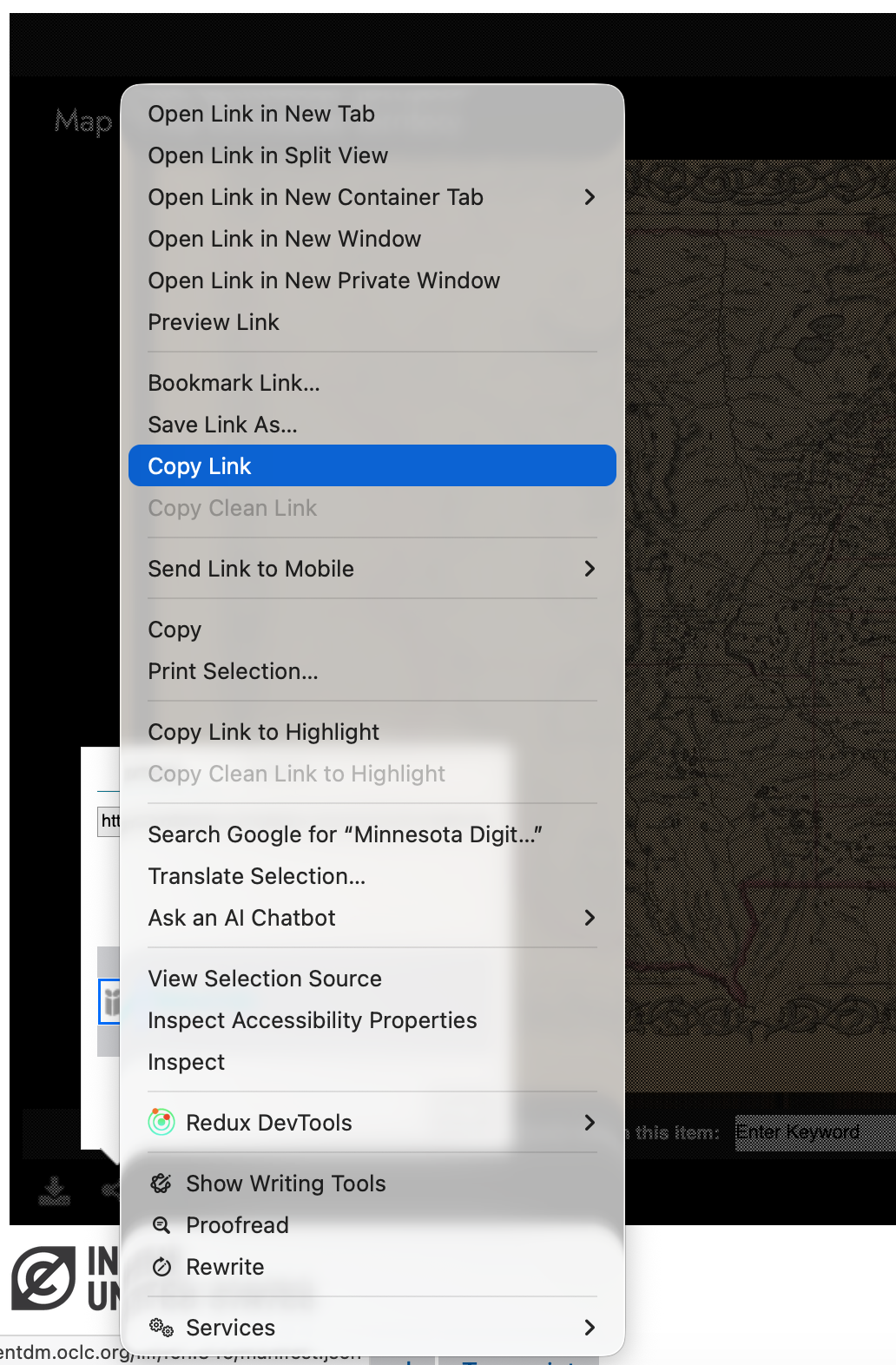
Task: Select Show Writing Tools
Action: pos(372,1184)
